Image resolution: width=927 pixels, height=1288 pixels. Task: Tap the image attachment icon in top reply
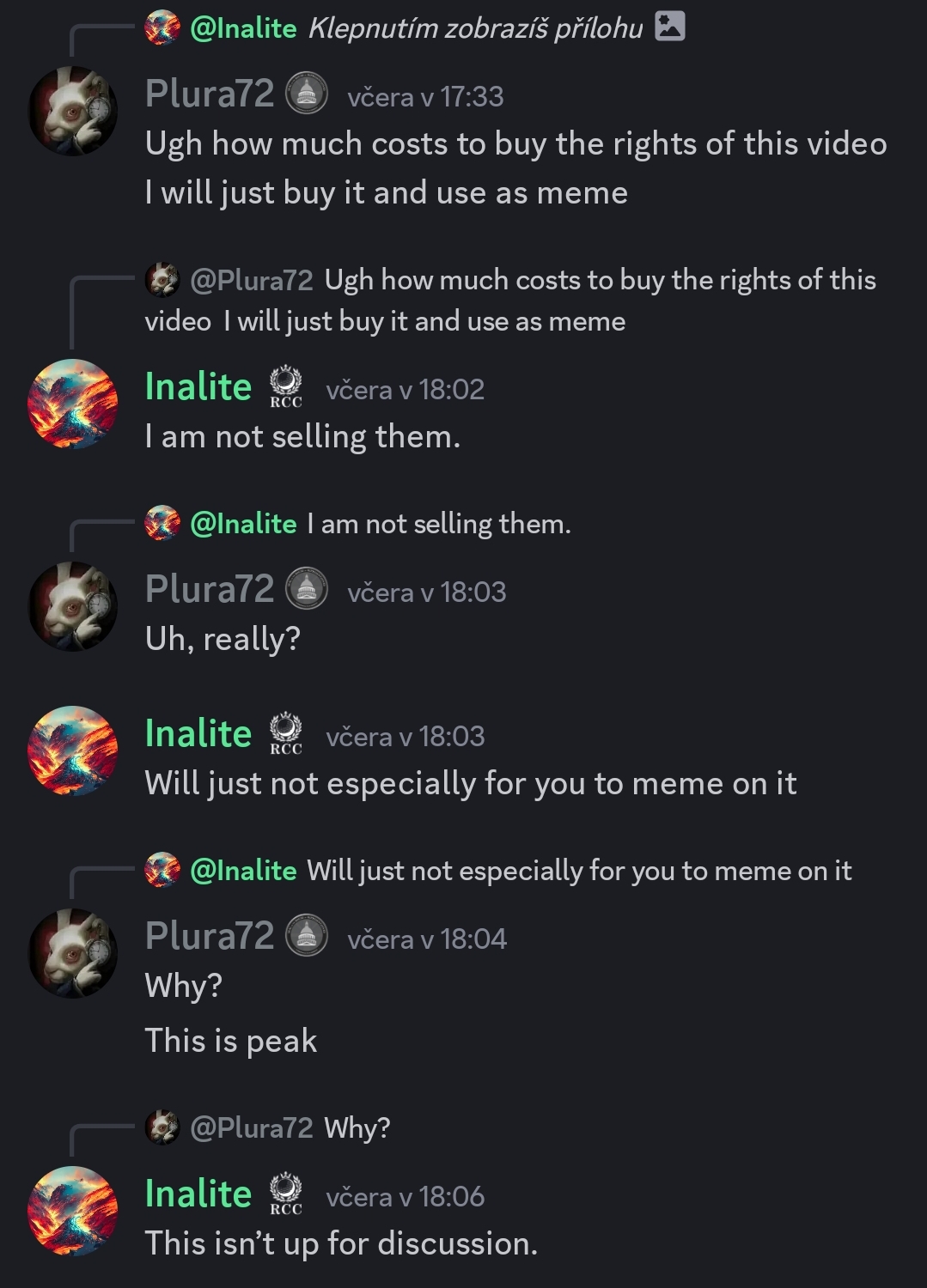click(x=670, y=27)
